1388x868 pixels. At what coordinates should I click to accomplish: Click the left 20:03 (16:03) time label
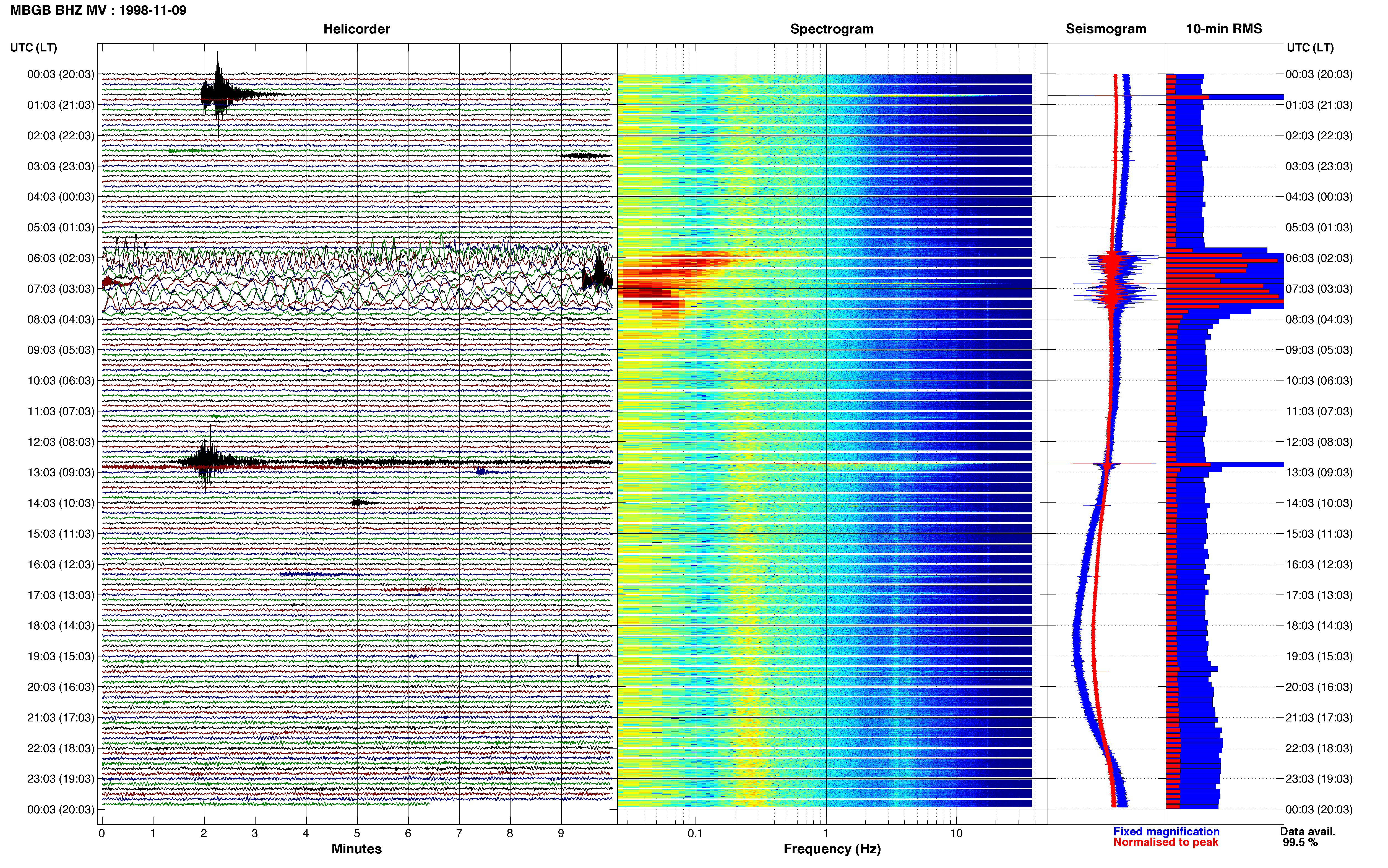click(61, 687)
